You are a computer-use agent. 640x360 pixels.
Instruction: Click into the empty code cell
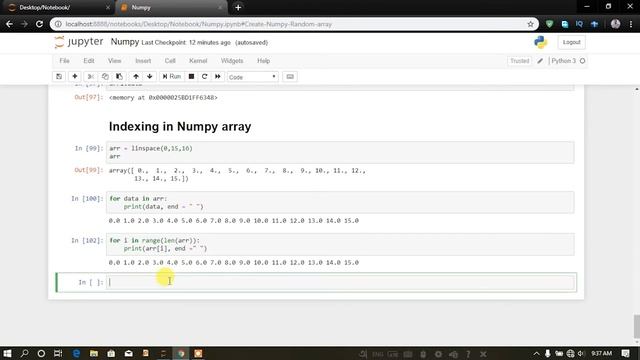pyautogui.click(x=340, y=282)
